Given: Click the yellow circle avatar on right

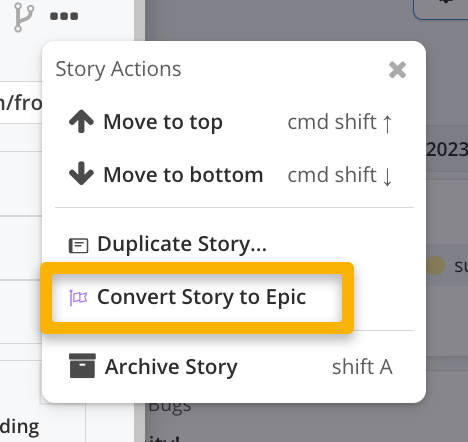Looking at the screenshot, I should (x=435, y=266).
